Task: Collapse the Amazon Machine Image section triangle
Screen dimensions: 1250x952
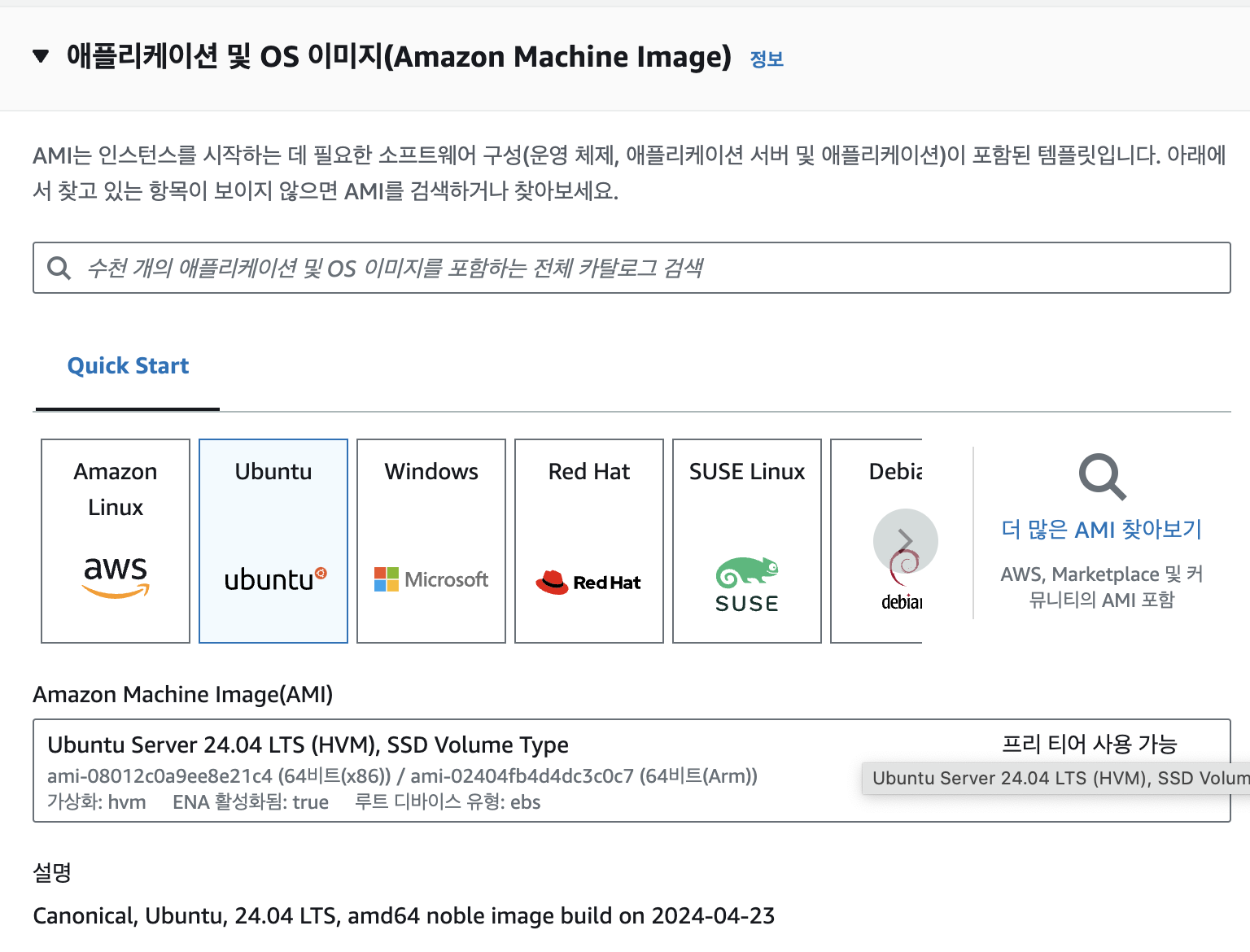Action: [x=41, y=56]
